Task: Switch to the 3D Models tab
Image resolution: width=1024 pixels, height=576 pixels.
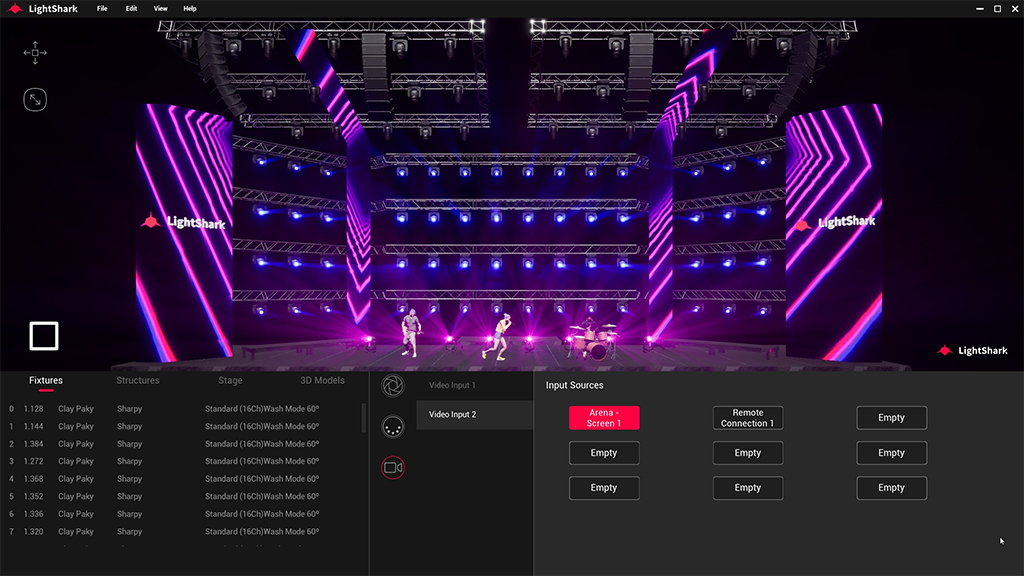Action: 322,381
